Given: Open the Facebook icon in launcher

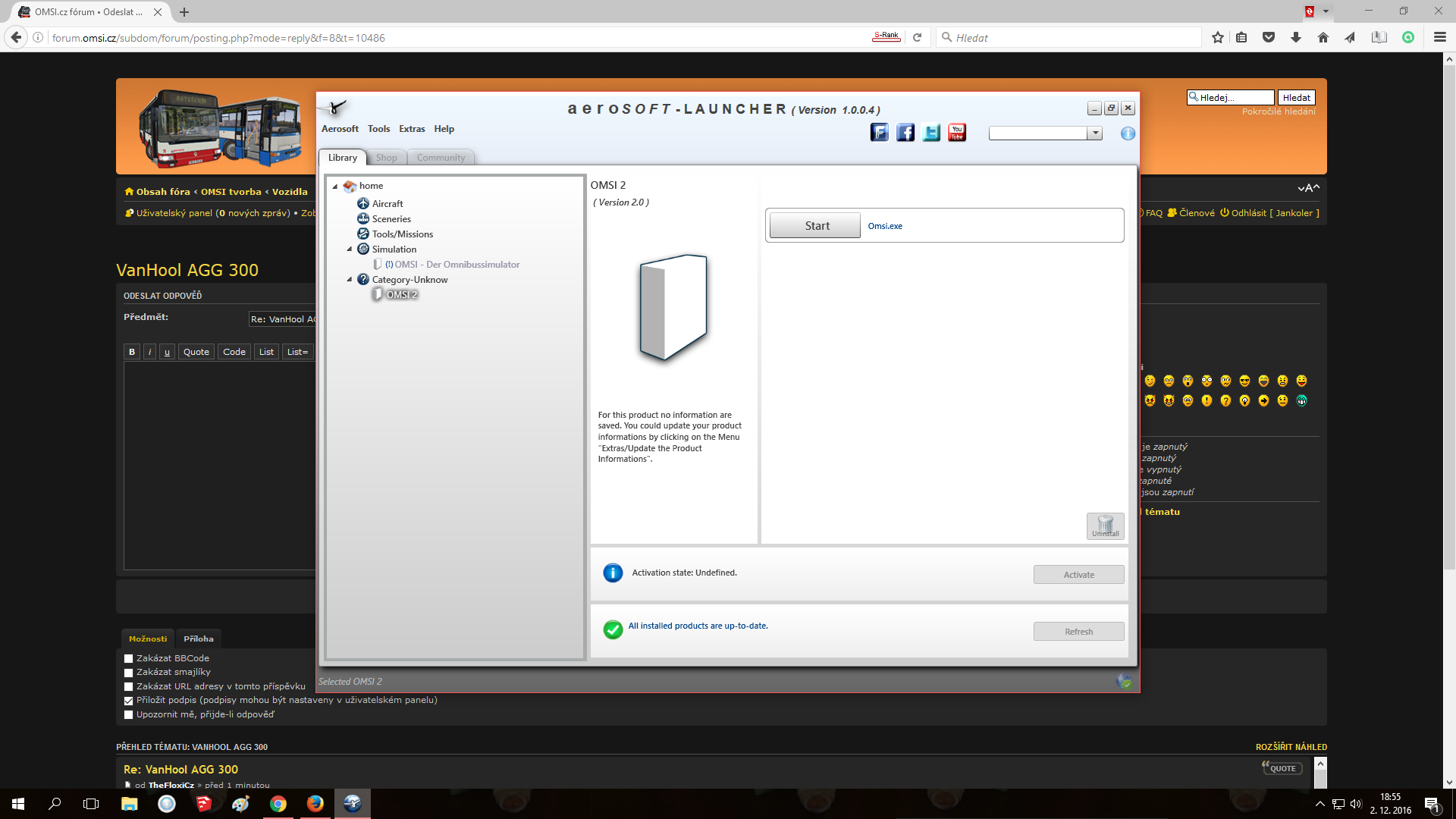Looking at the screenshot, I should (x=905, y=133).
